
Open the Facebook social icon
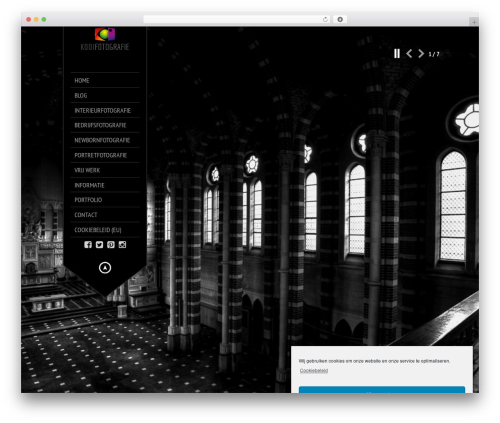click(x=88, y=245)
